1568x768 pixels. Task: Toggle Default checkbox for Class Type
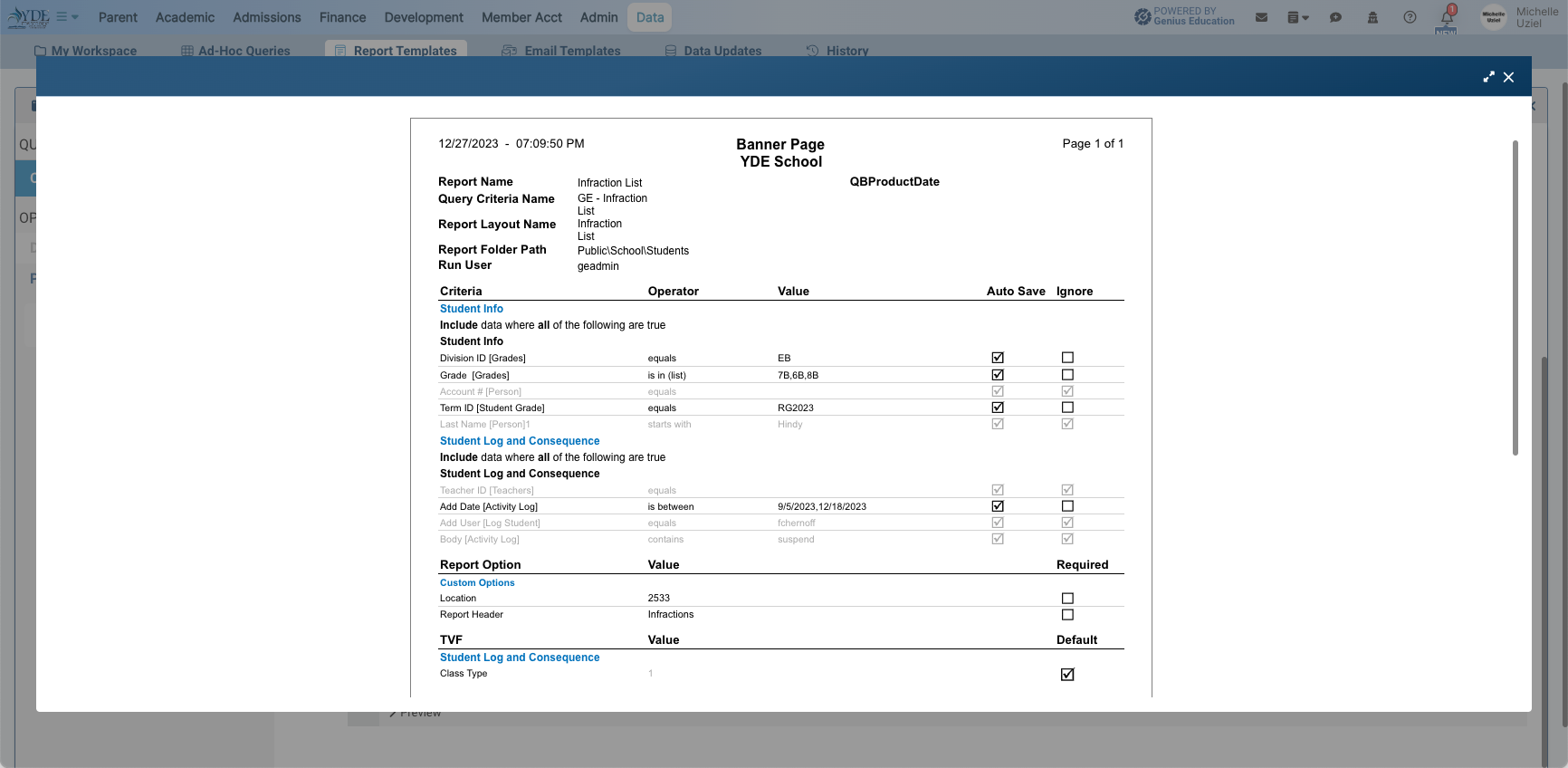pyautogui.click(x=1067, y=675)
